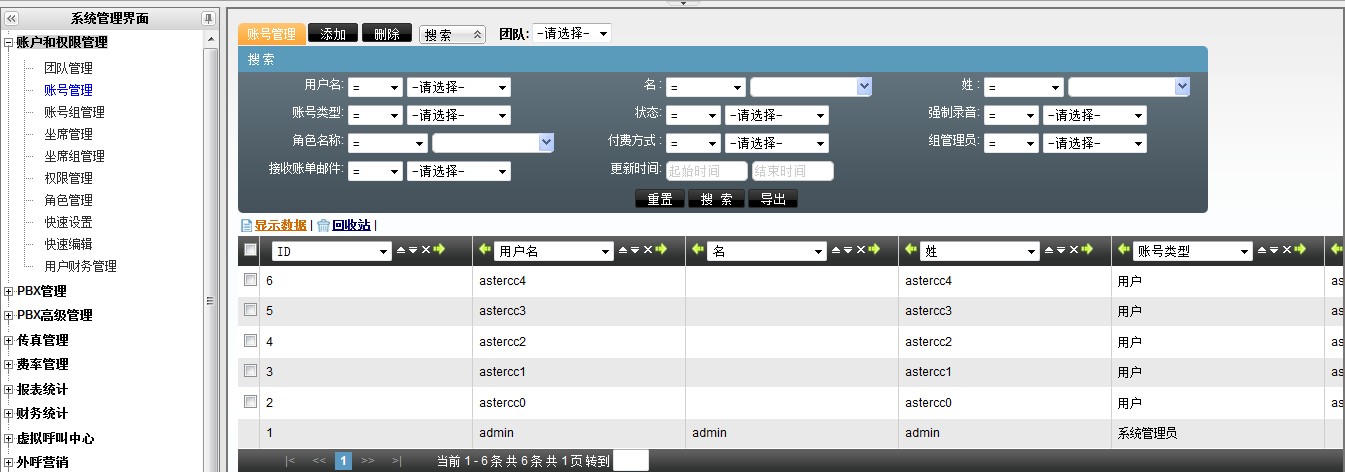1345x472 pixels.
Task: Click the page jump input box
Action: click(x=630, y=461)
